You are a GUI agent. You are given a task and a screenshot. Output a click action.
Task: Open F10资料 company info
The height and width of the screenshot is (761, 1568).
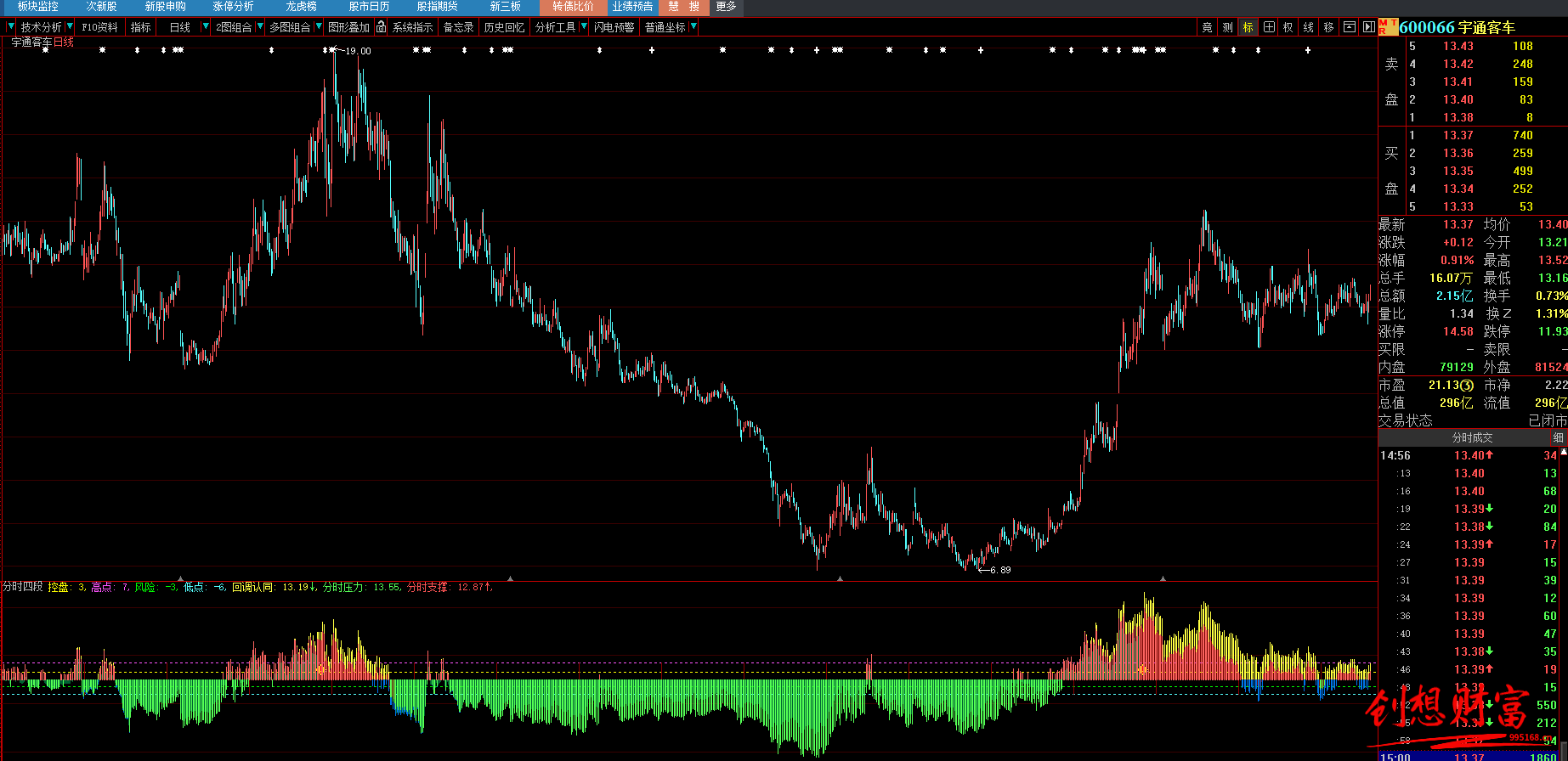point(99,27)
